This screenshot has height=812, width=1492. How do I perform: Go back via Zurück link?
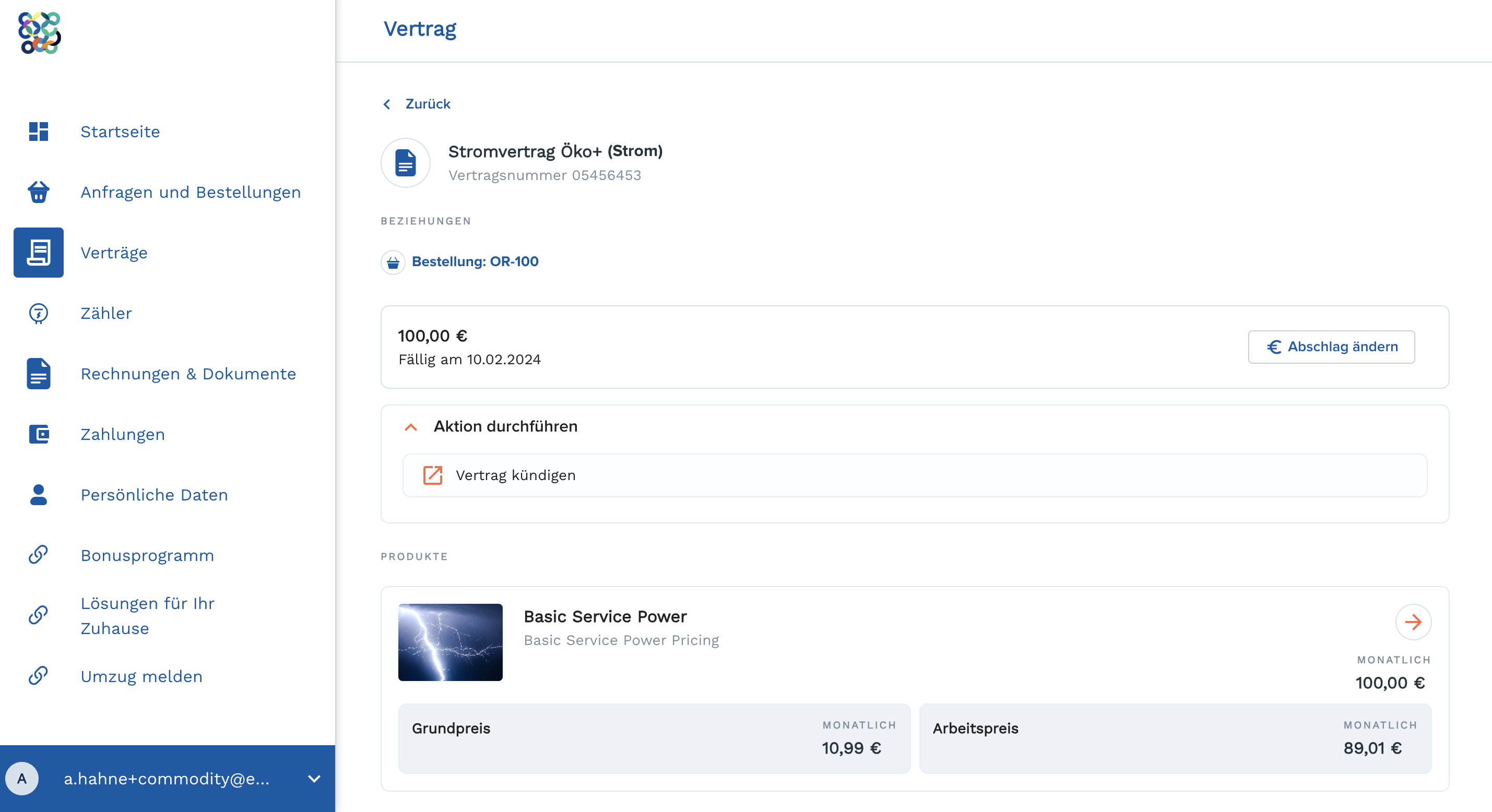pos(428,104)
